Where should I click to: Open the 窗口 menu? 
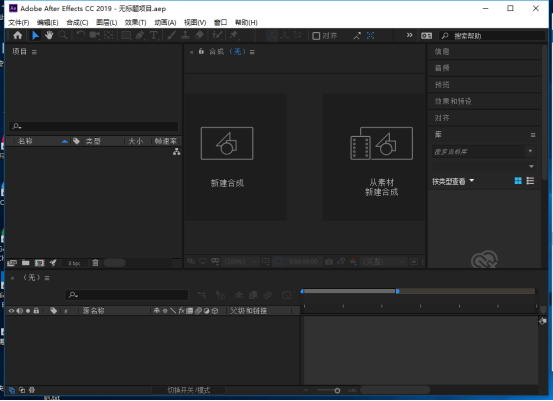click(x=220, y=23)
